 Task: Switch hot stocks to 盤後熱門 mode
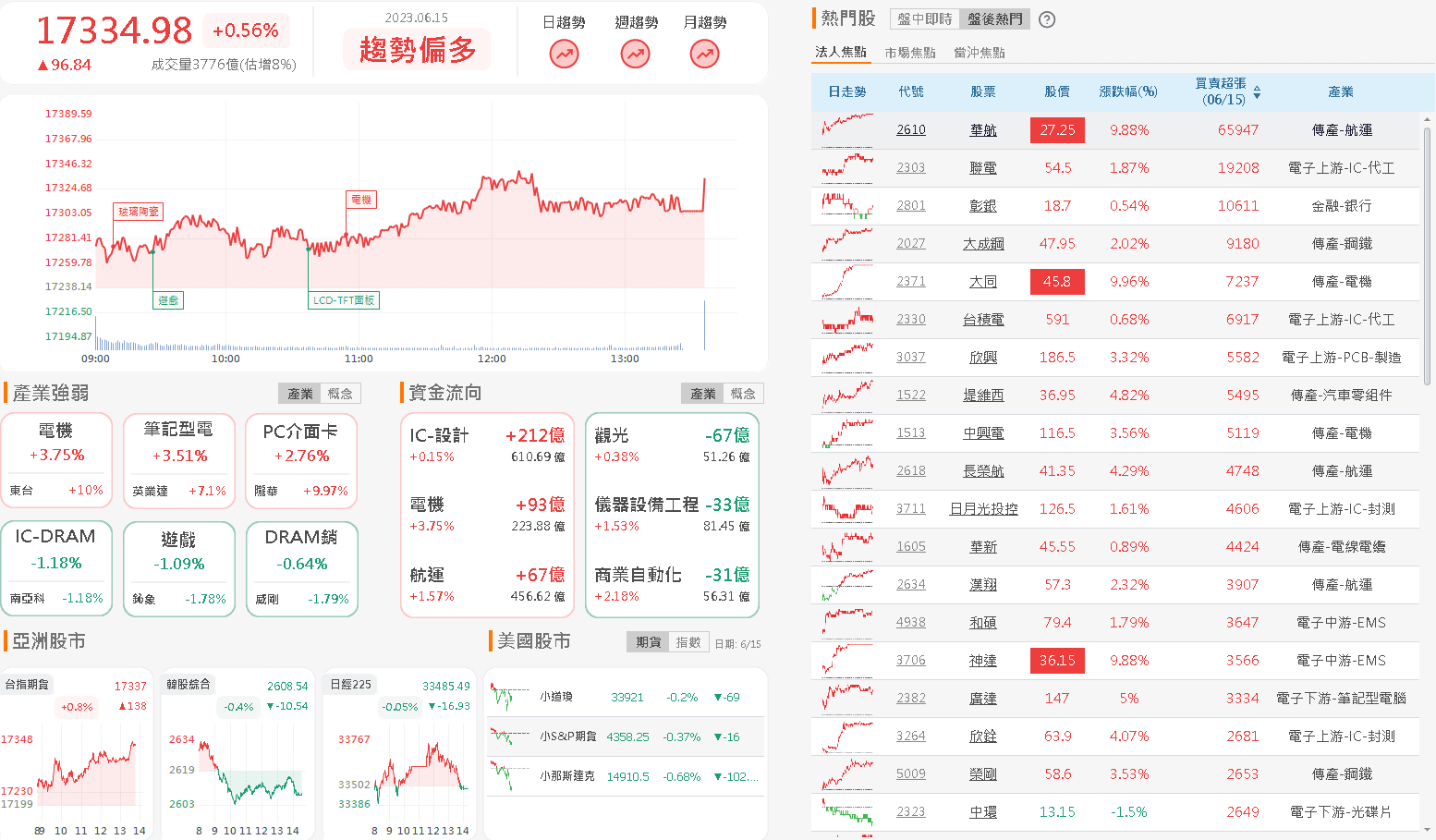[994, 18]
